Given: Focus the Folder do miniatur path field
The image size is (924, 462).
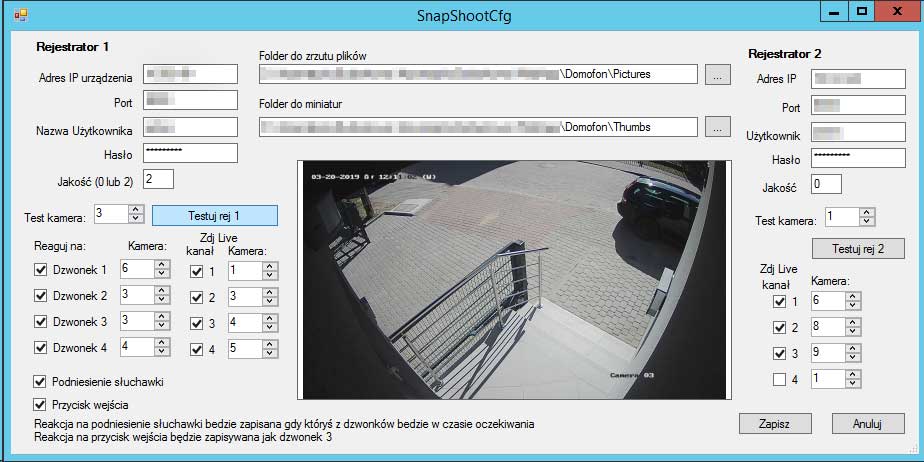Looking at the screenshot, I should point(478,126).
